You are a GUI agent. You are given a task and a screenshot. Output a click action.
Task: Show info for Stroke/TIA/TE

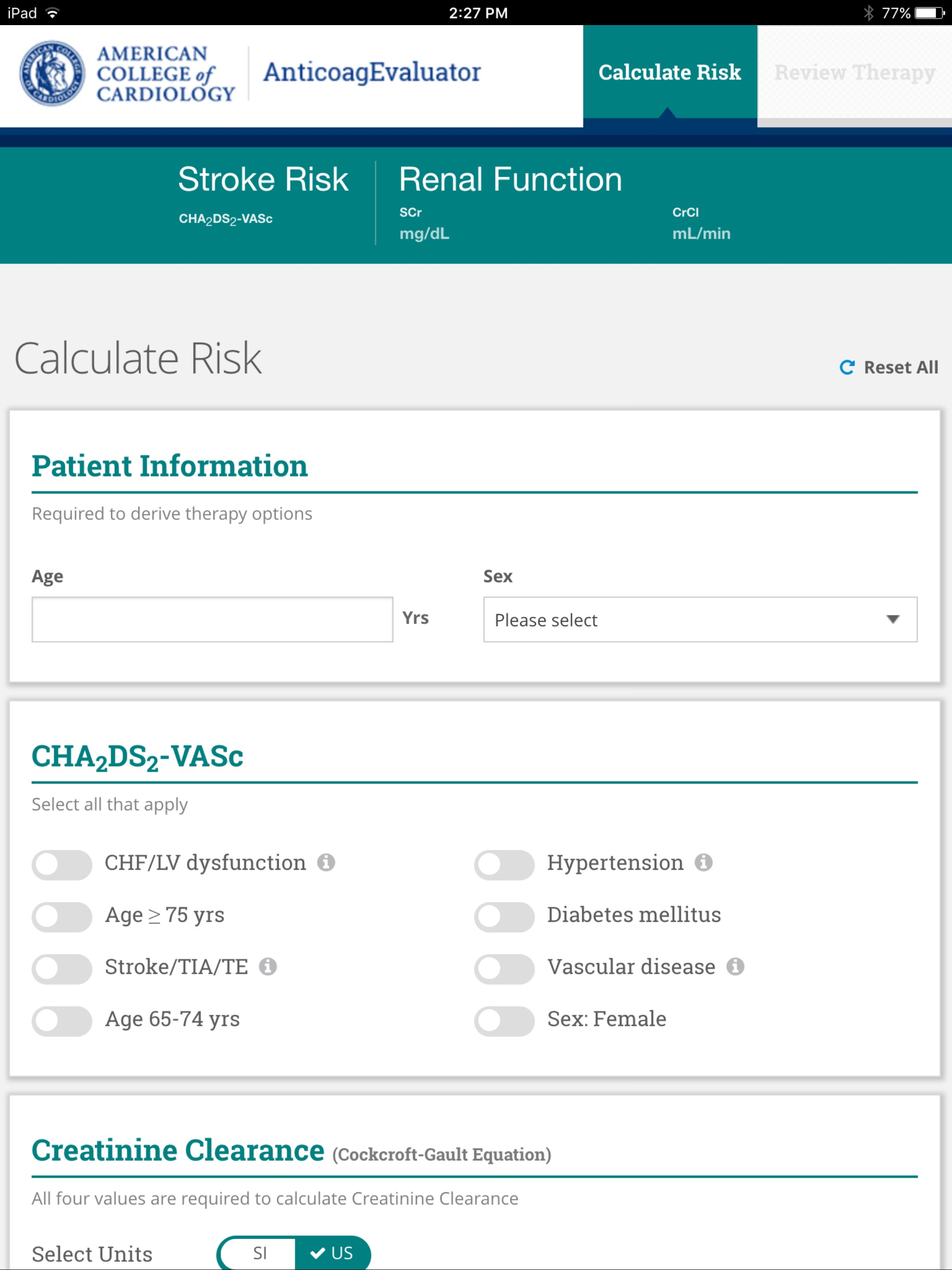click(268, 967)
